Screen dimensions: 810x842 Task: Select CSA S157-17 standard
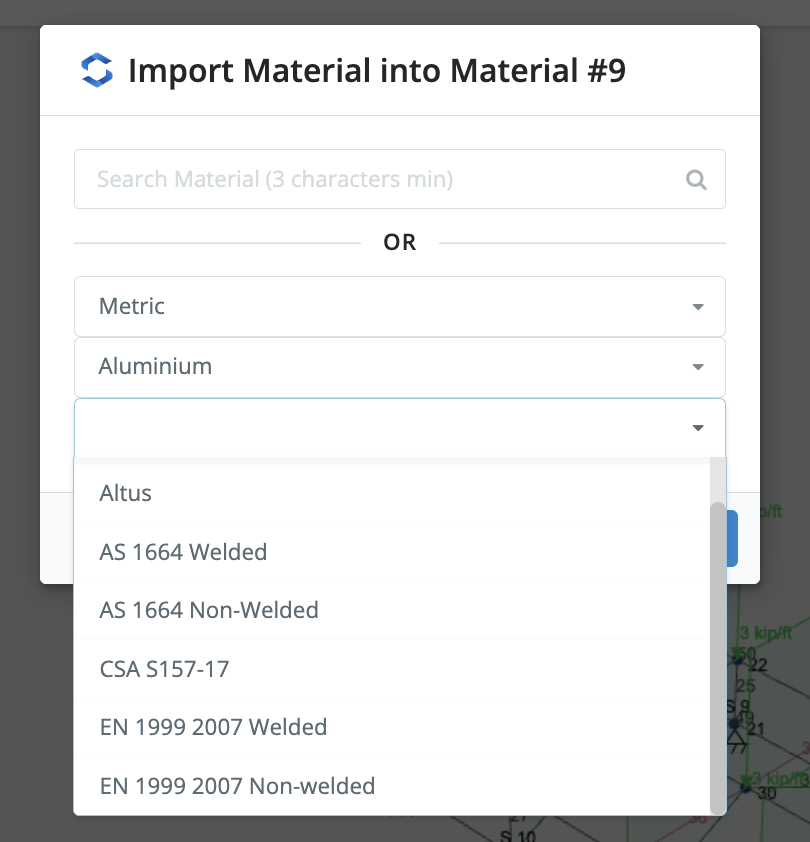pyautogui.click(x=392, y=669)
